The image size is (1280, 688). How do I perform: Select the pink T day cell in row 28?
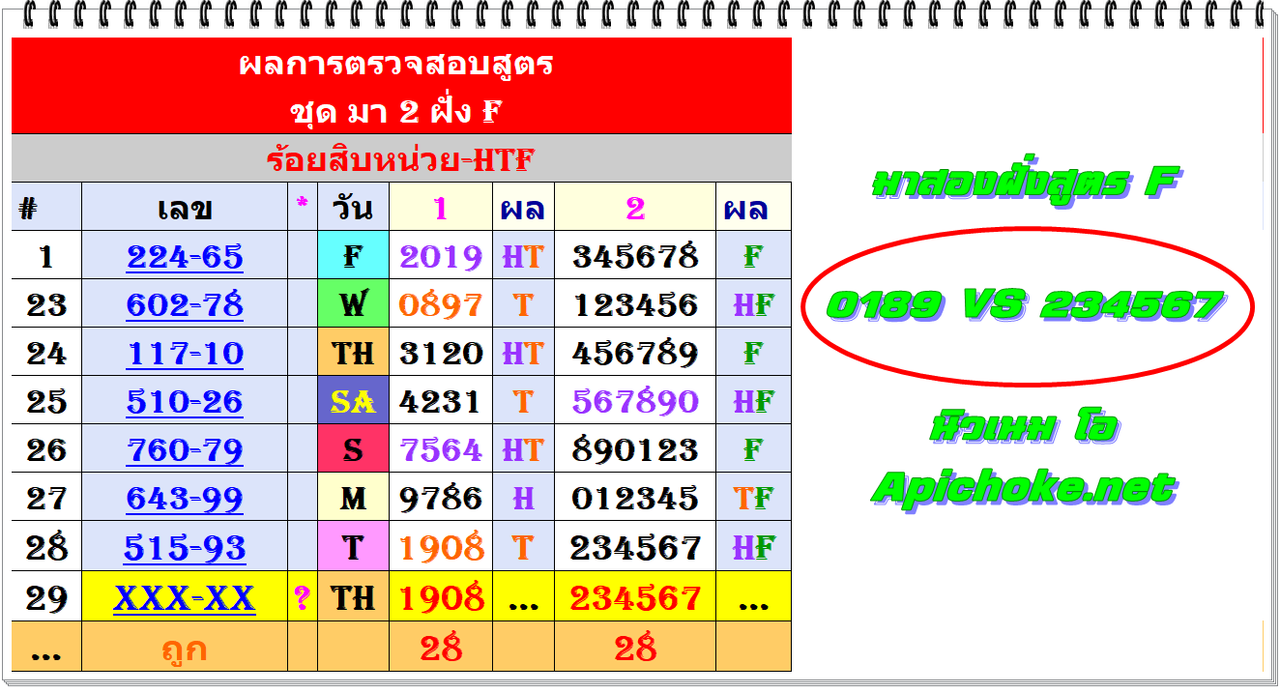[353, 548]
